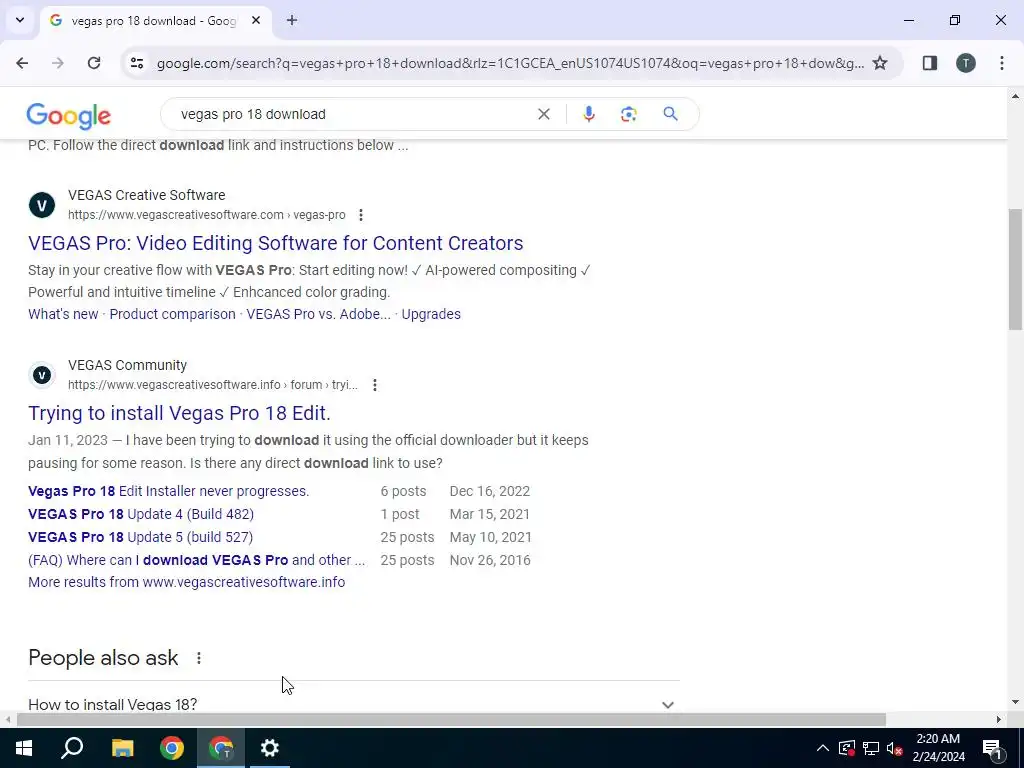Open the About this result menu beside People also ask
1024x768 pixels.
coord(199,658)
